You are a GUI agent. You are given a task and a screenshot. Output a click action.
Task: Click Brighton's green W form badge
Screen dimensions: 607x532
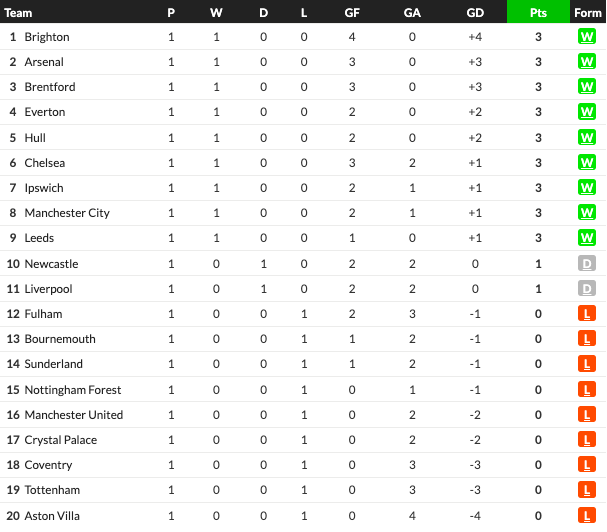pyautogui.click(x=586, y=37)
